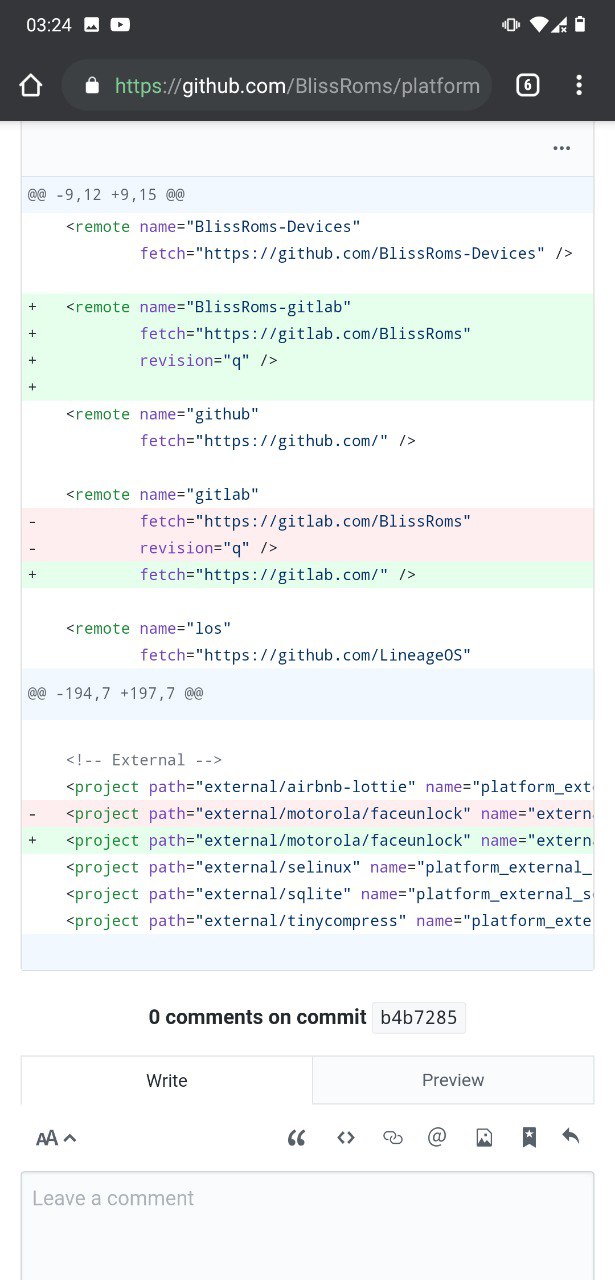Insert a quote with the quote icon
Viewport: 615px width, 1280px height.
296,1137
